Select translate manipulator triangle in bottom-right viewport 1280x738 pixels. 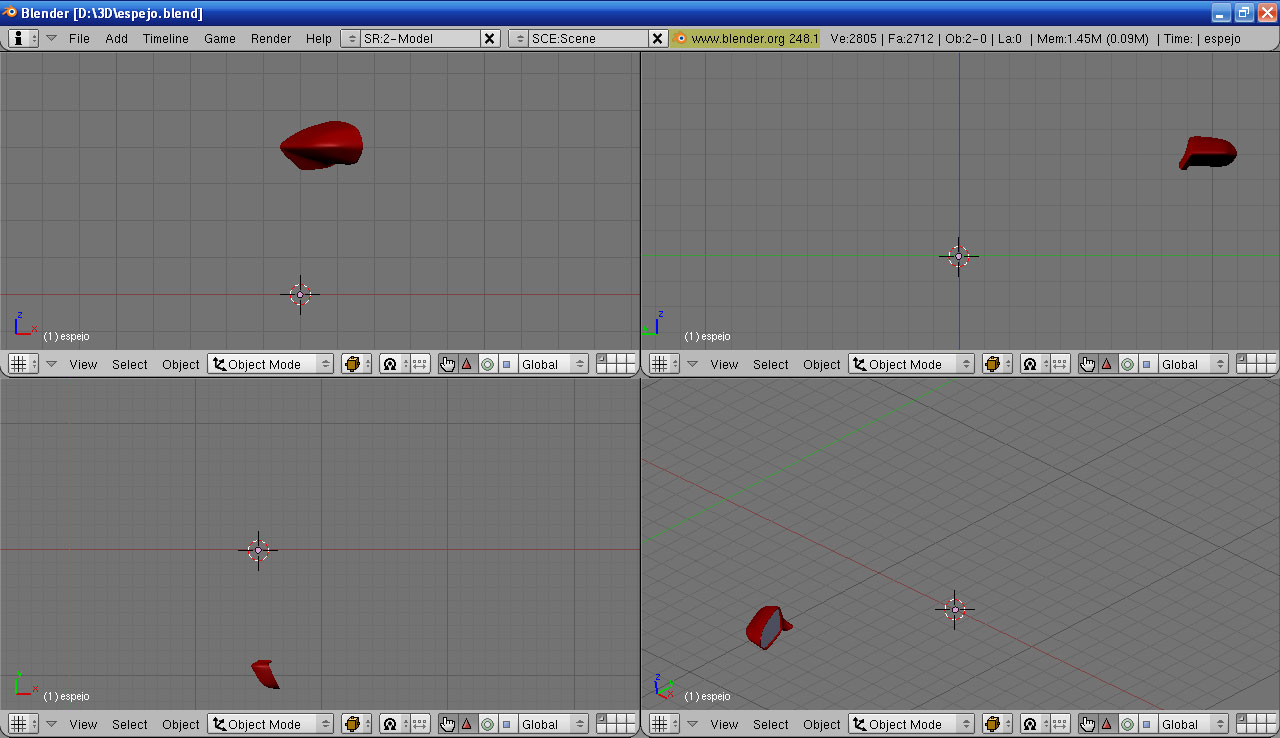[x=1107, y=724]
